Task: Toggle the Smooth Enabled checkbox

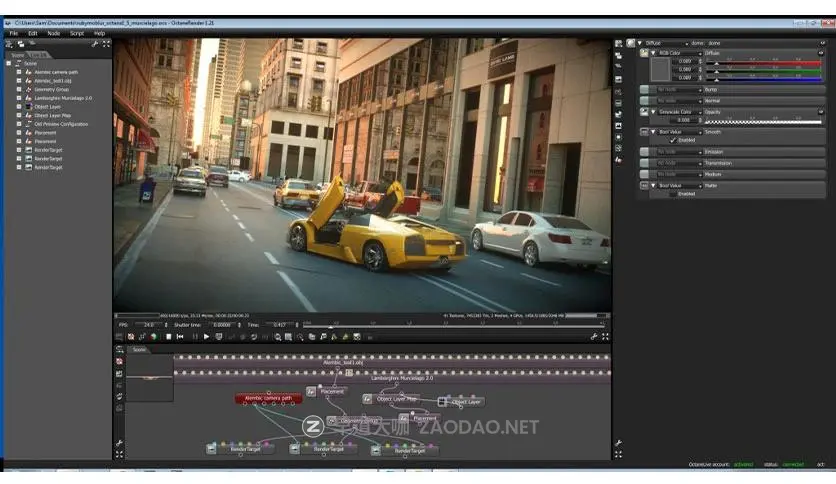Action: click(x=673, y=141)
